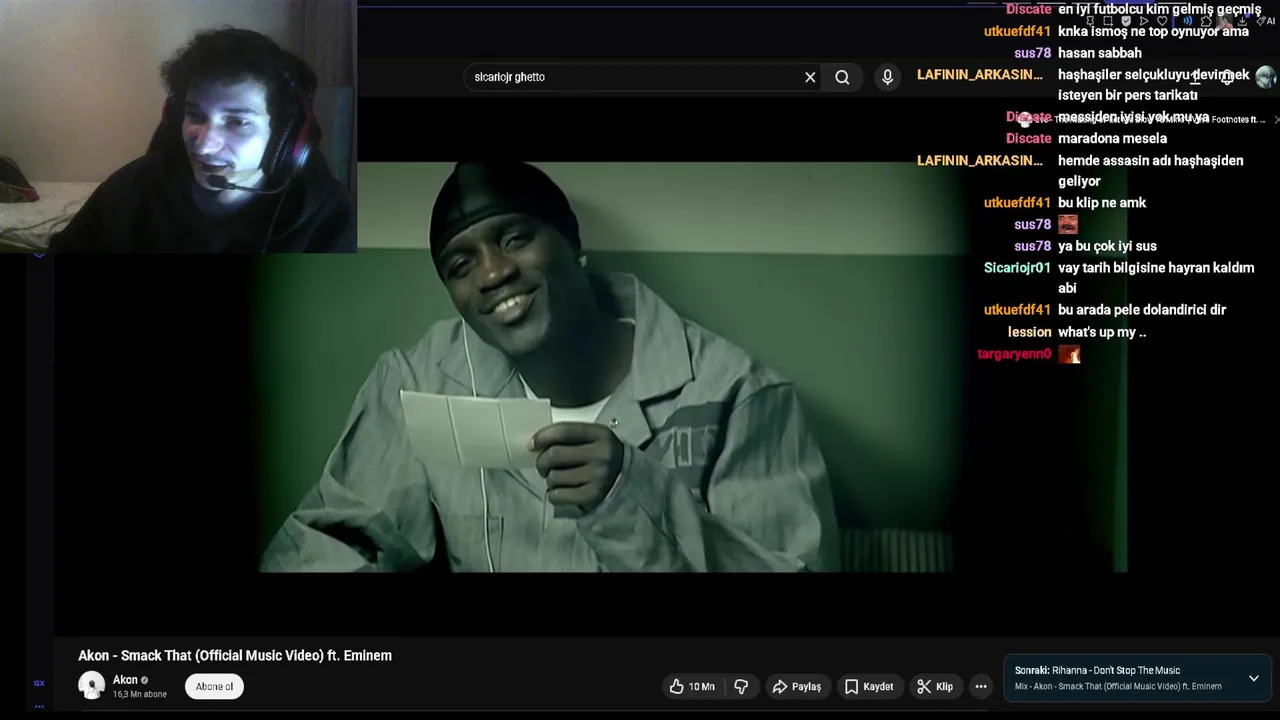1280x720 pixels.
Task: Click the video title 'Akon - Smack That'
Action: tap(235, 656)
